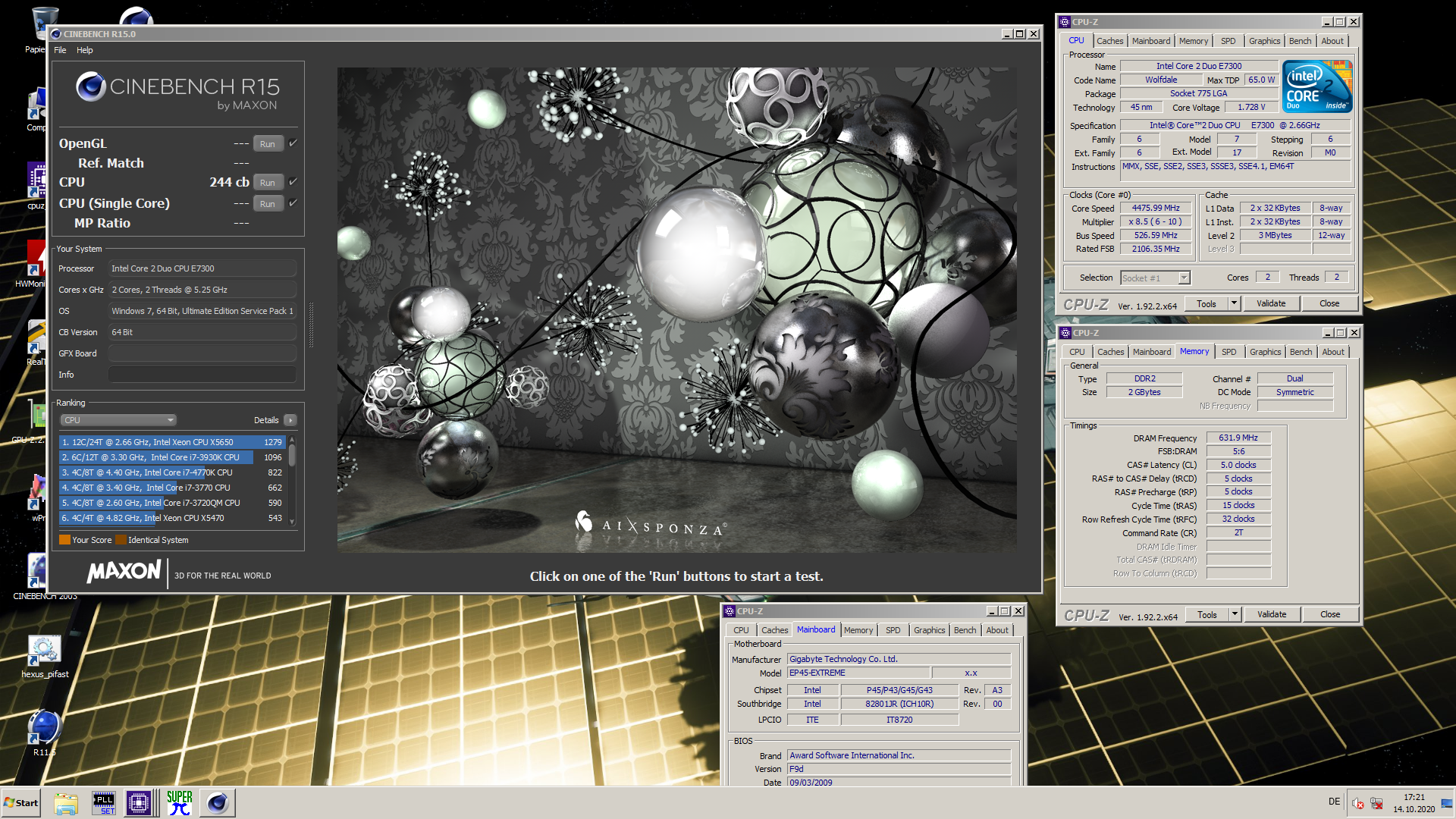Select ranking entry Intel Core i7-4770K CPU
This screenshot has width=1456, height=819.
[172, 472]
